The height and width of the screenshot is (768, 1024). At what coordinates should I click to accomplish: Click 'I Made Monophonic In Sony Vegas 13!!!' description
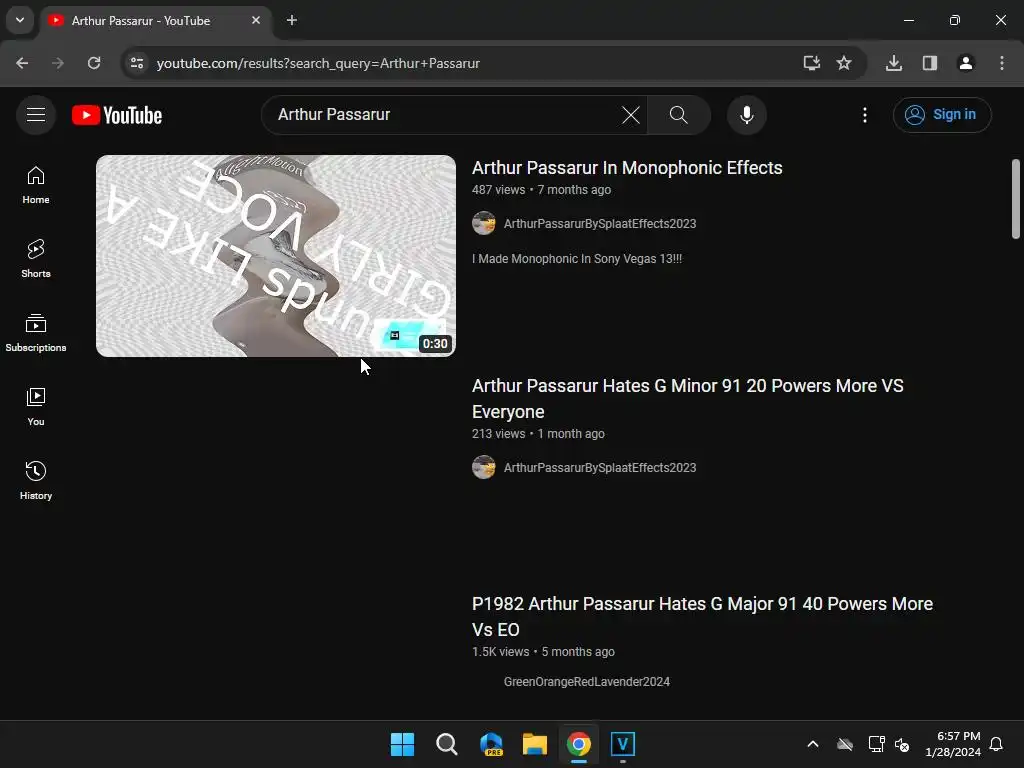577,259
